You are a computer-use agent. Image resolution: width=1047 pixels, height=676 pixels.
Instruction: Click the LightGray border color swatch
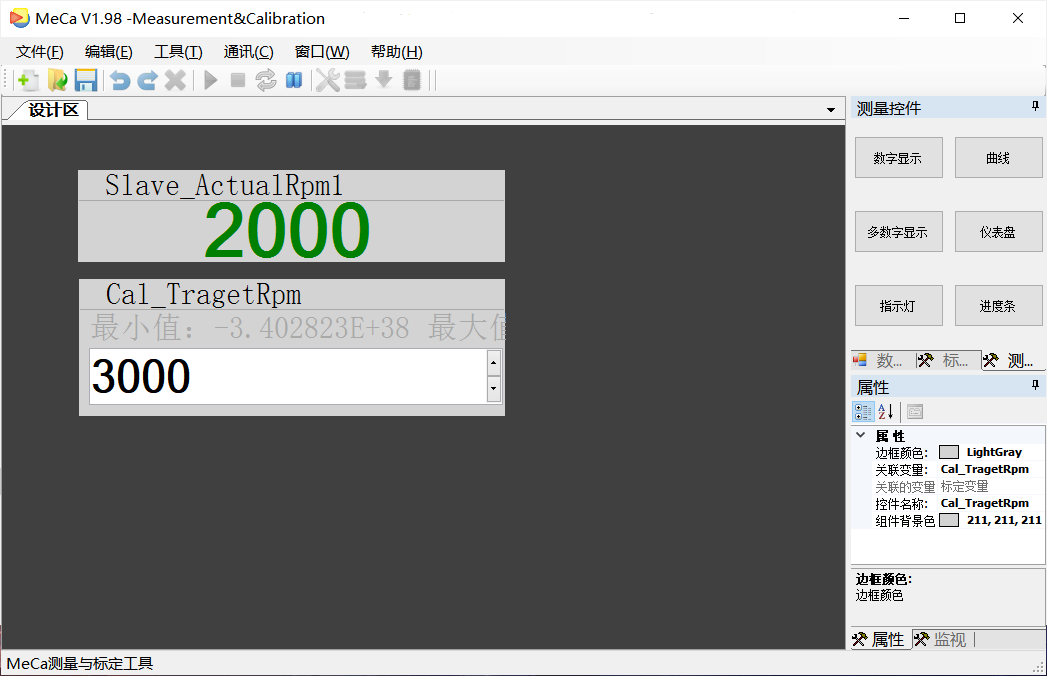click(x=949, y=452)
